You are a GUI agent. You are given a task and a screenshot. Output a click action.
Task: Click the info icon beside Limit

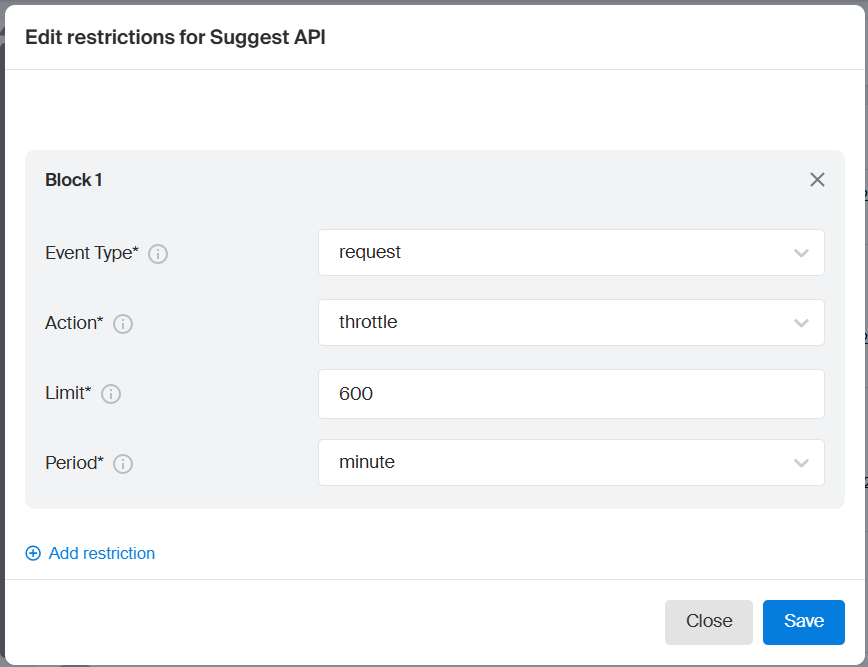111,394
